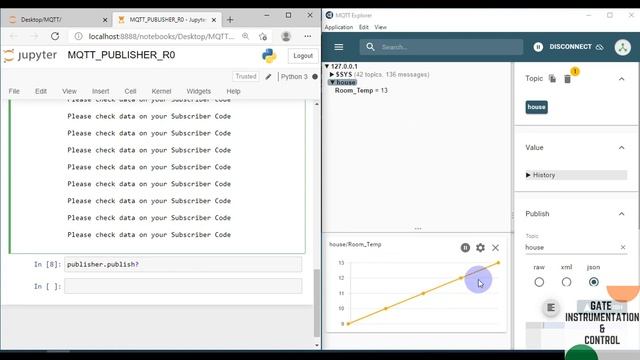
Task: Open MQTT Explorer hamburger menu
Action: coord(339,47)
